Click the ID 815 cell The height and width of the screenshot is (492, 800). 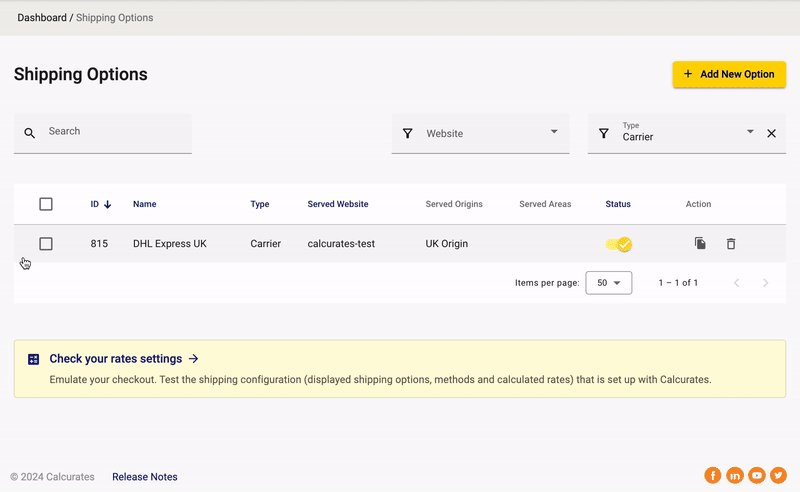pyautogui.click(x=99, y=244)
